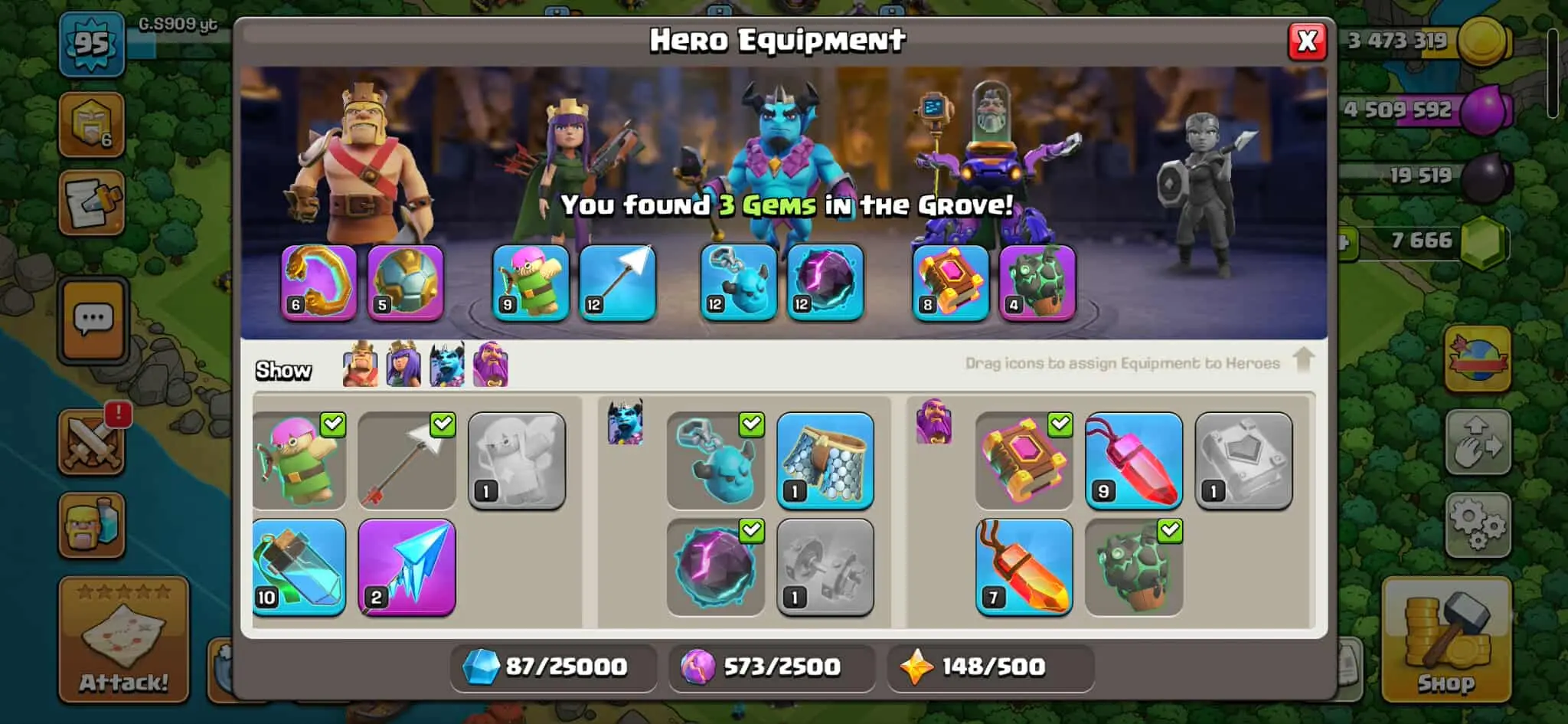The height and width of the screenshot is (724, 1568).
Task: Filter equipment by Grand Warden
Action: point(491,364)
